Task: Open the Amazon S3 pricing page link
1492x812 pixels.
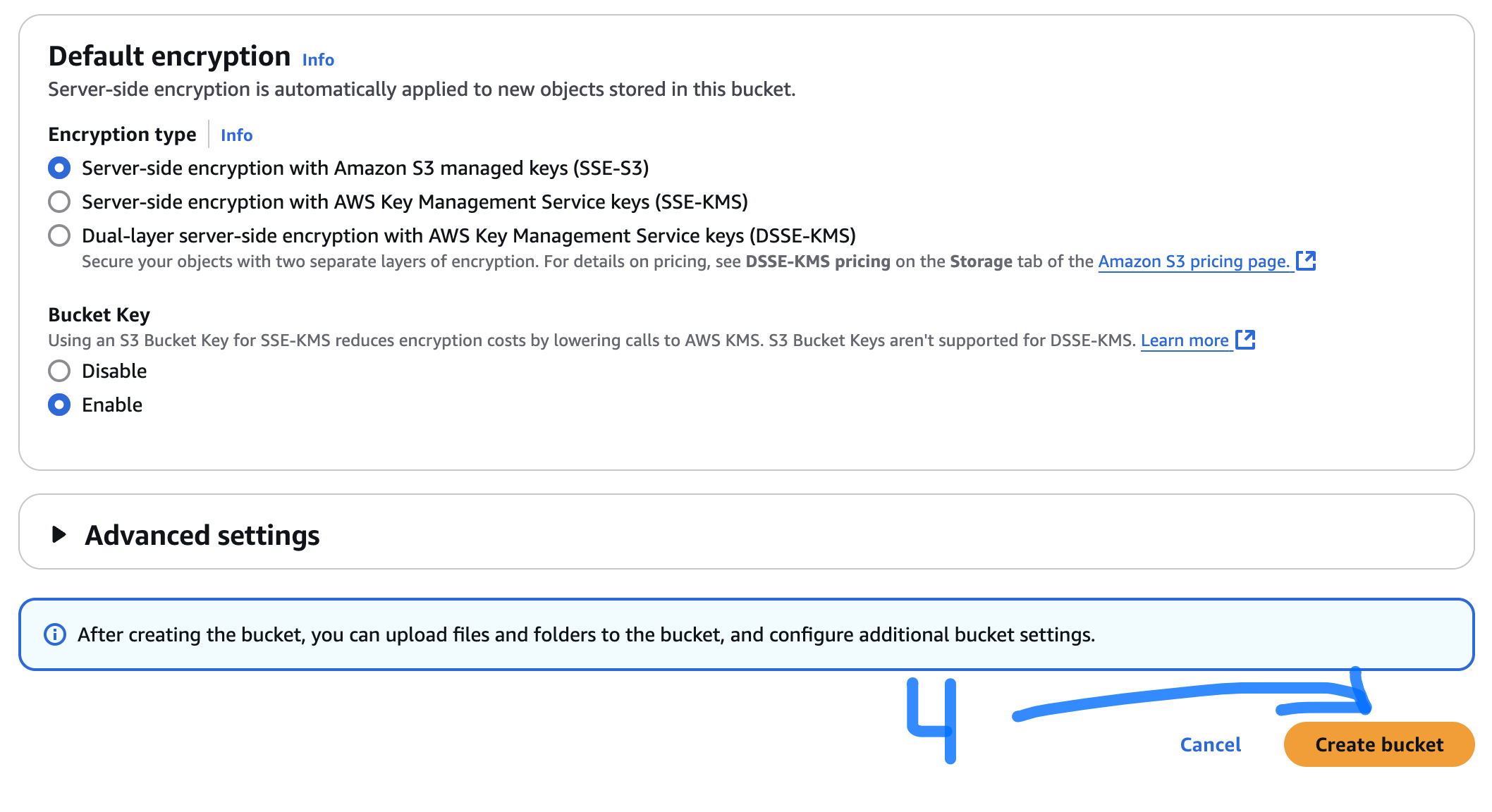Action: (1193, 262)
